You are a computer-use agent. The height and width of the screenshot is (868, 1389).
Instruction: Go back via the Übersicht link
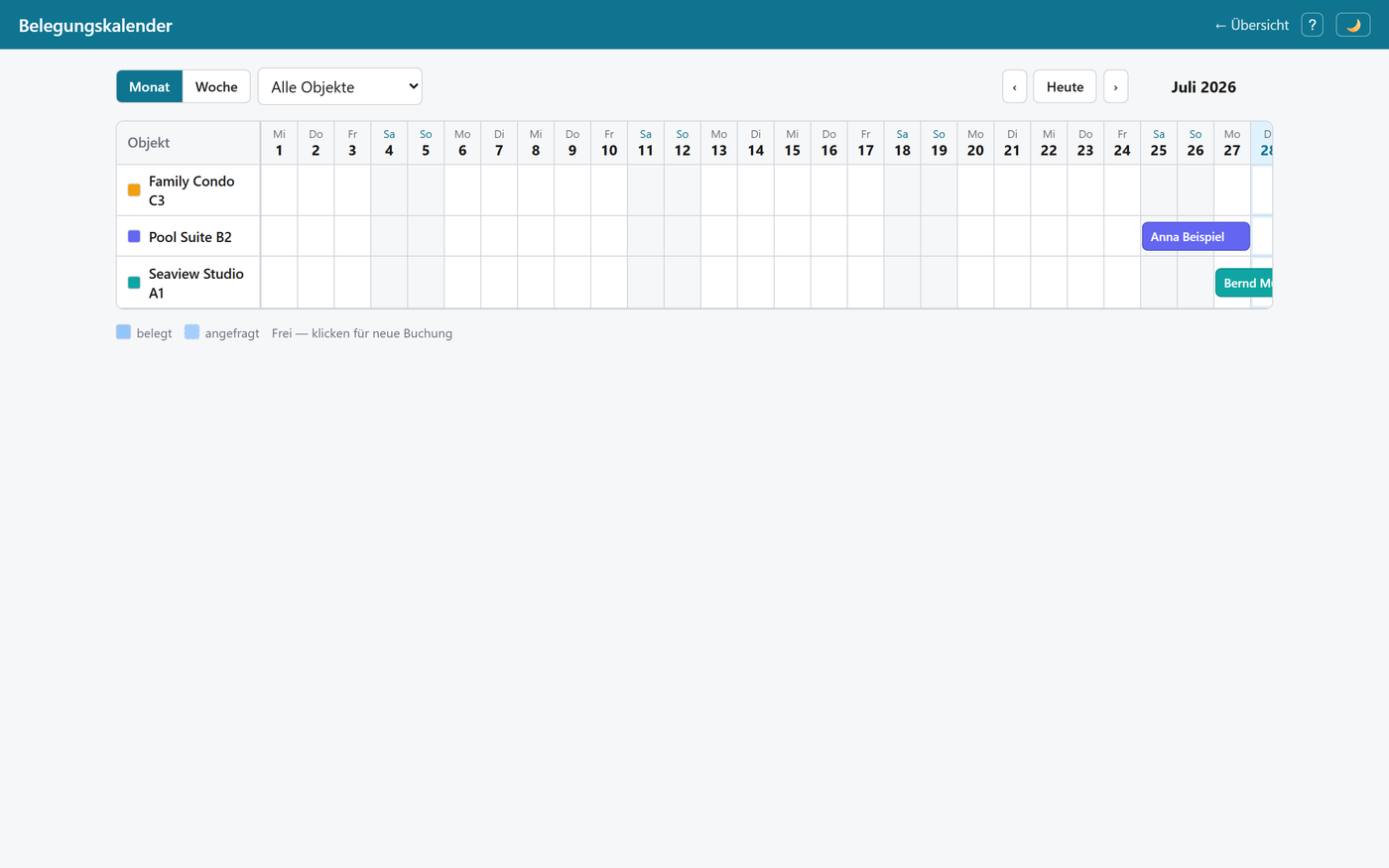pos(1251,25)
